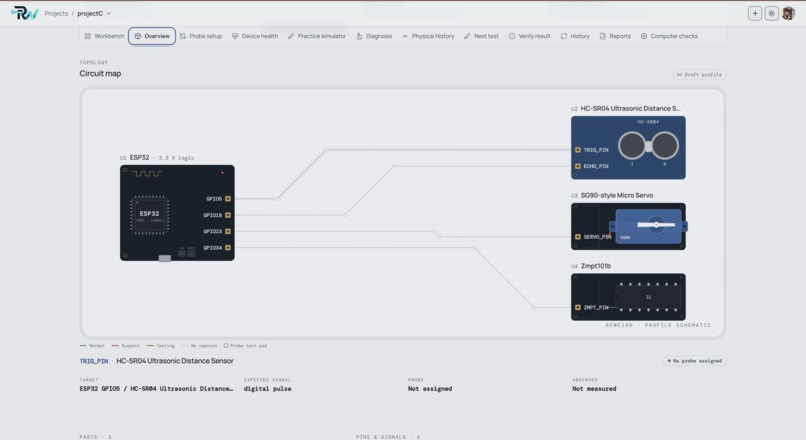
Task: Click the plus add button
Action: (x=755, y=13)
